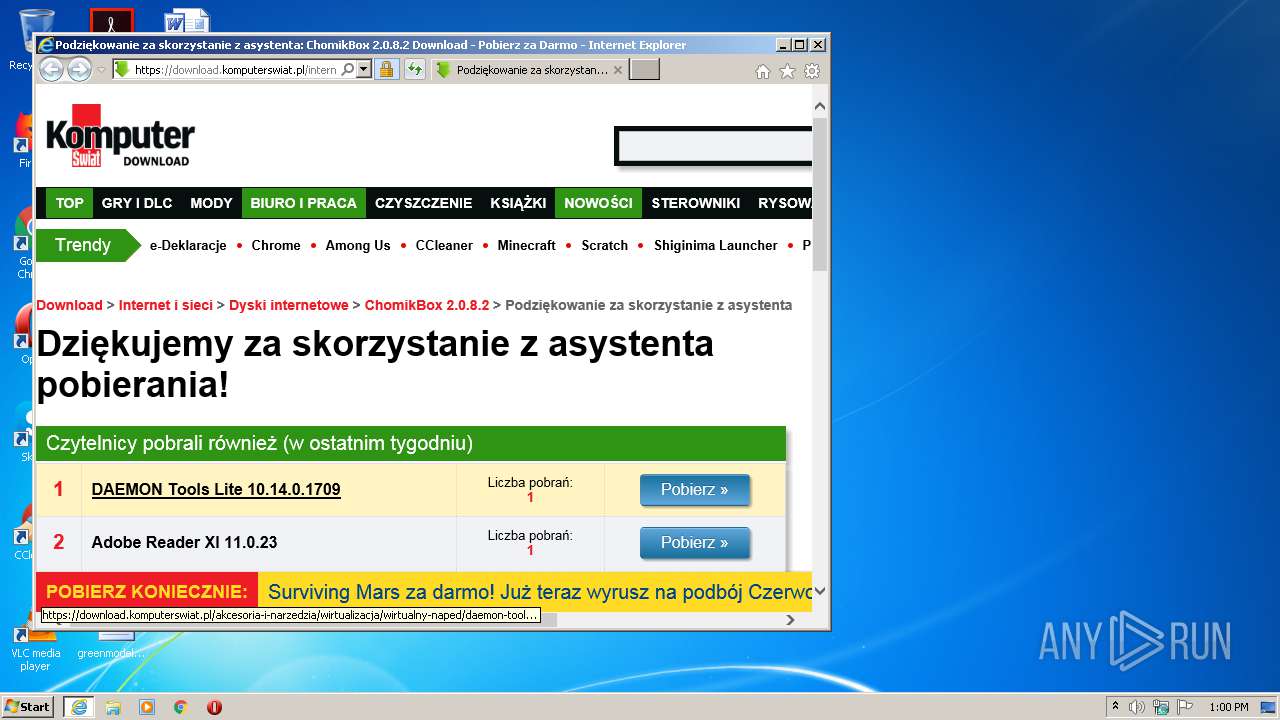Image resolution: width=1280 pixels, height=720 pixels.
Task: Click the browser Forward arrow button
Action: pyautogui.click(x=79, y=69)
